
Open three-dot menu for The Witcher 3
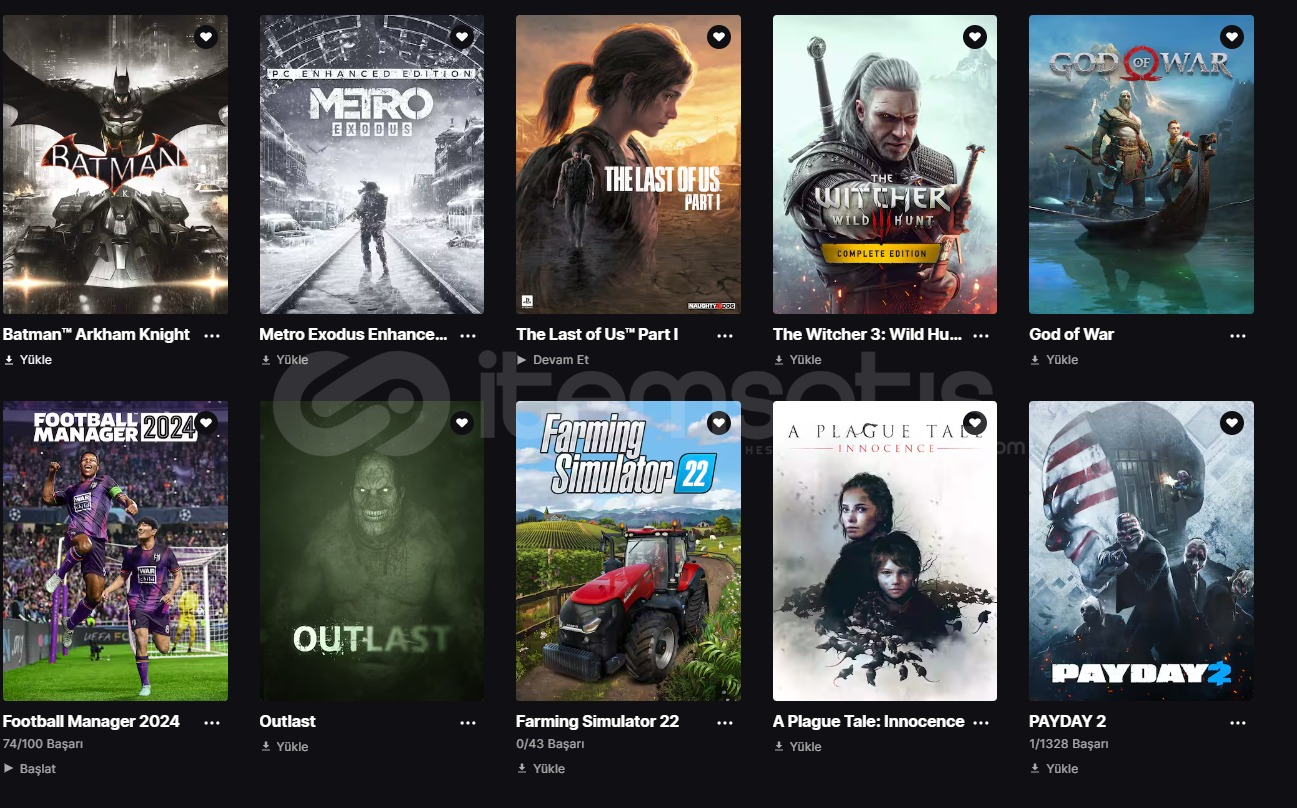[981, 335]
